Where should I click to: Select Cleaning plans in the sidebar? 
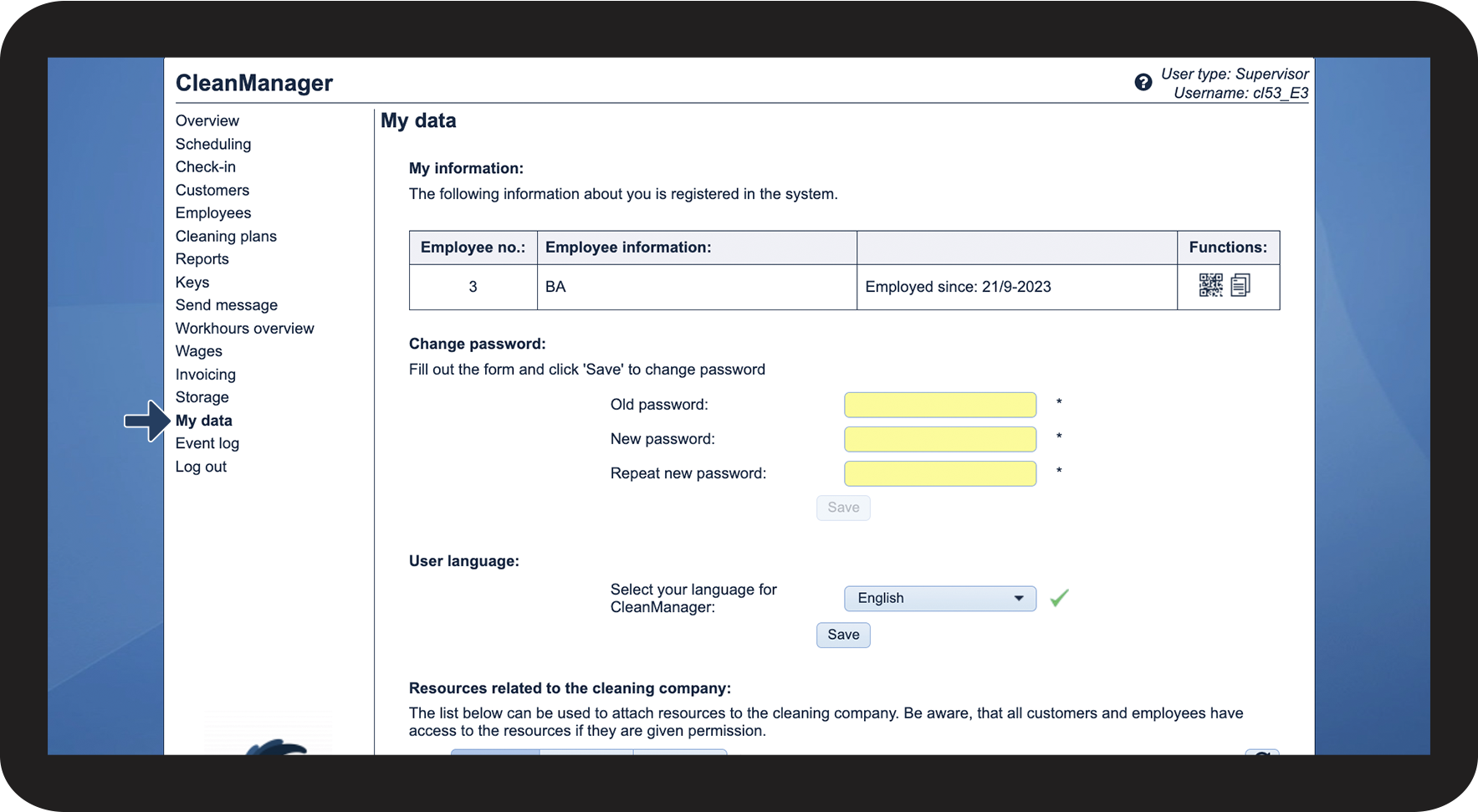pyautogui.click(x=225, y=236)
